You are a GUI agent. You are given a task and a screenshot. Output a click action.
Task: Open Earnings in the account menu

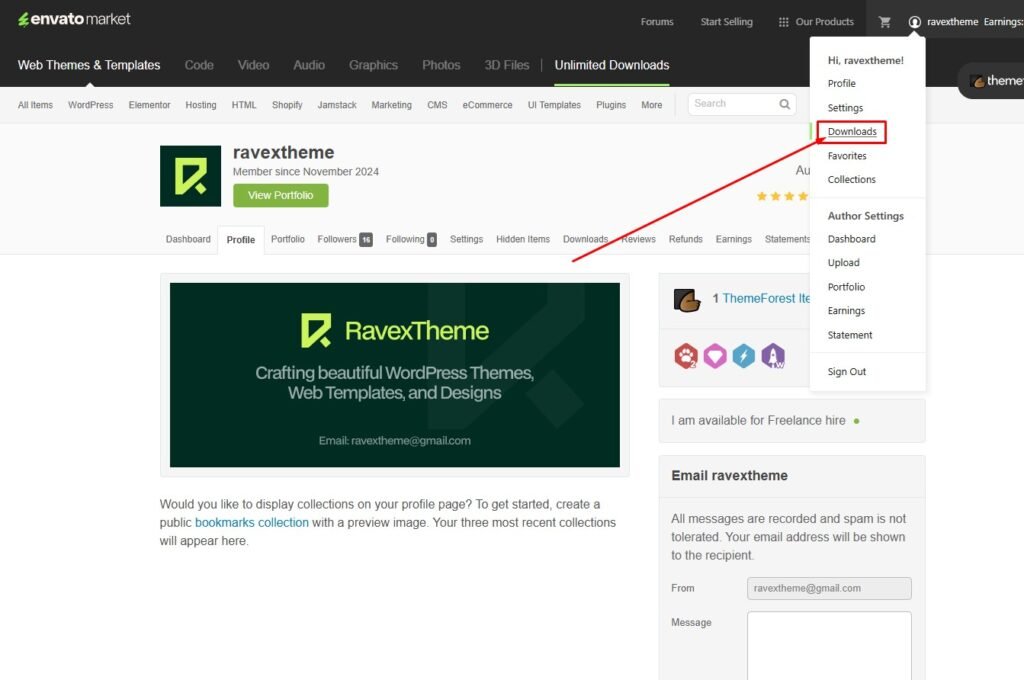point(846,311)
